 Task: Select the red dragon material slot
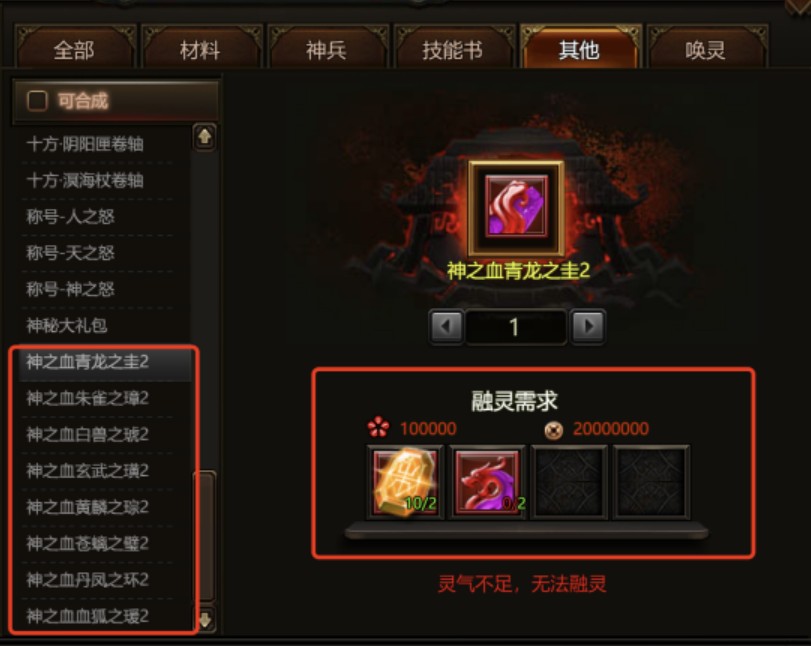click(x=487, y=483)
